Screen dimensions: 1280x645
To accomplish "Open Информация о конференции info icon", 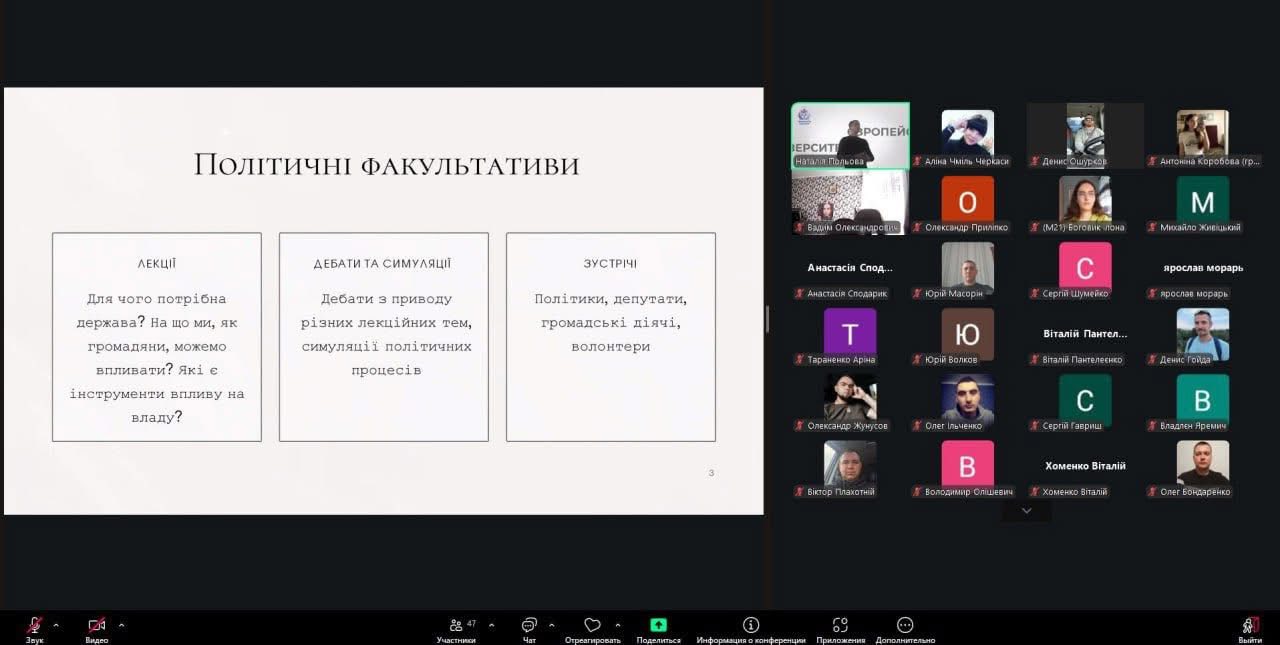I will tap(750, 625).
